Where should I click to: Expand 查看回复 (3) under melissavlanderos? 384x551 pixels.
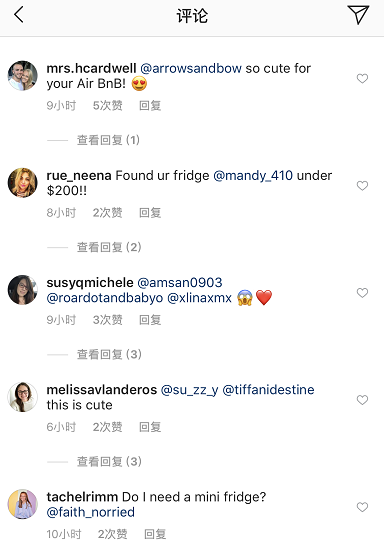pos(109,462)
